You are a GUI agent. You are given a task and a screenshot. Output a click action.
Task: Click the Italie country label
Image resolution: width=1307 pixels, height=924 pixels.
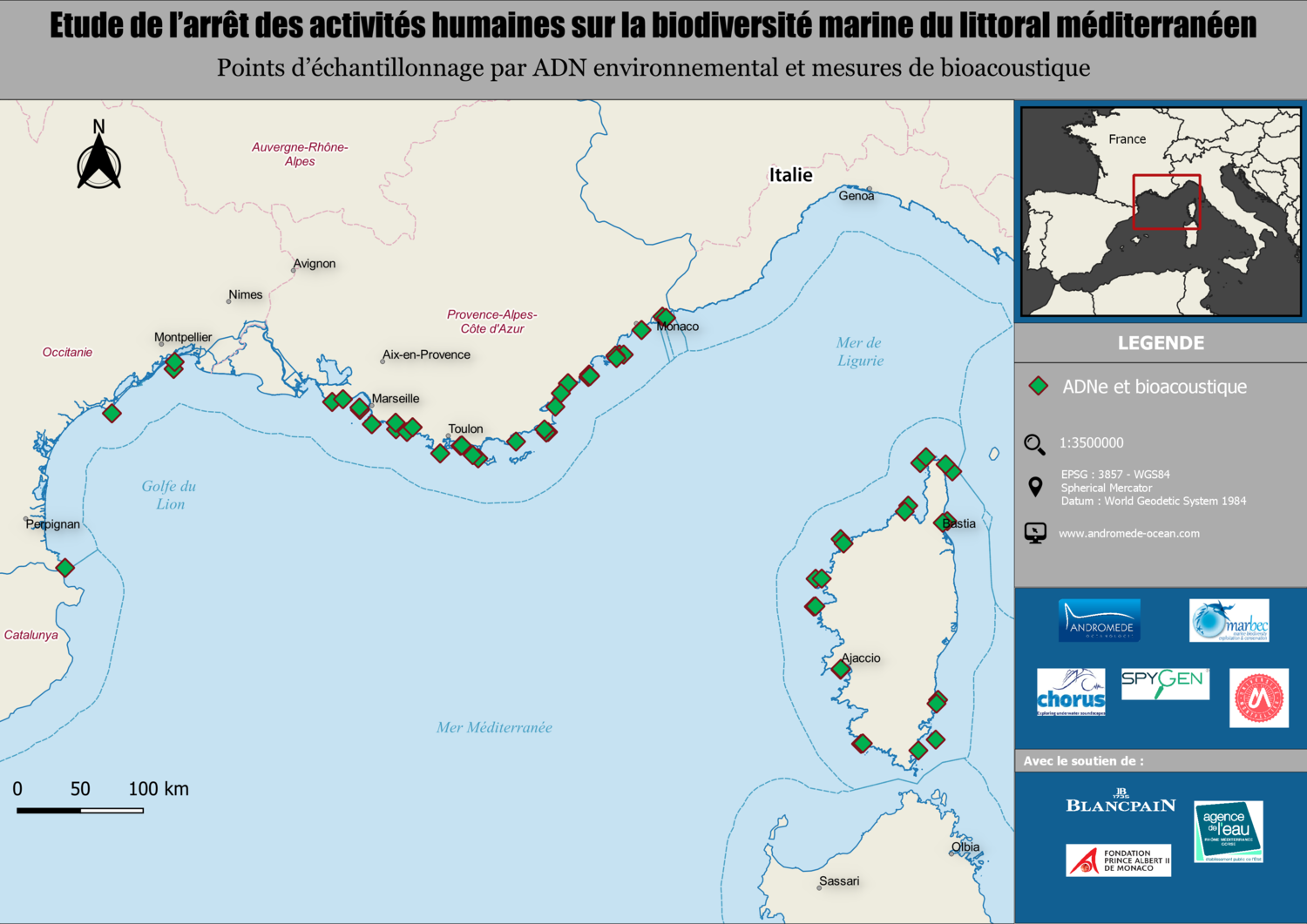pyautogui.click(x=790, y=175)
